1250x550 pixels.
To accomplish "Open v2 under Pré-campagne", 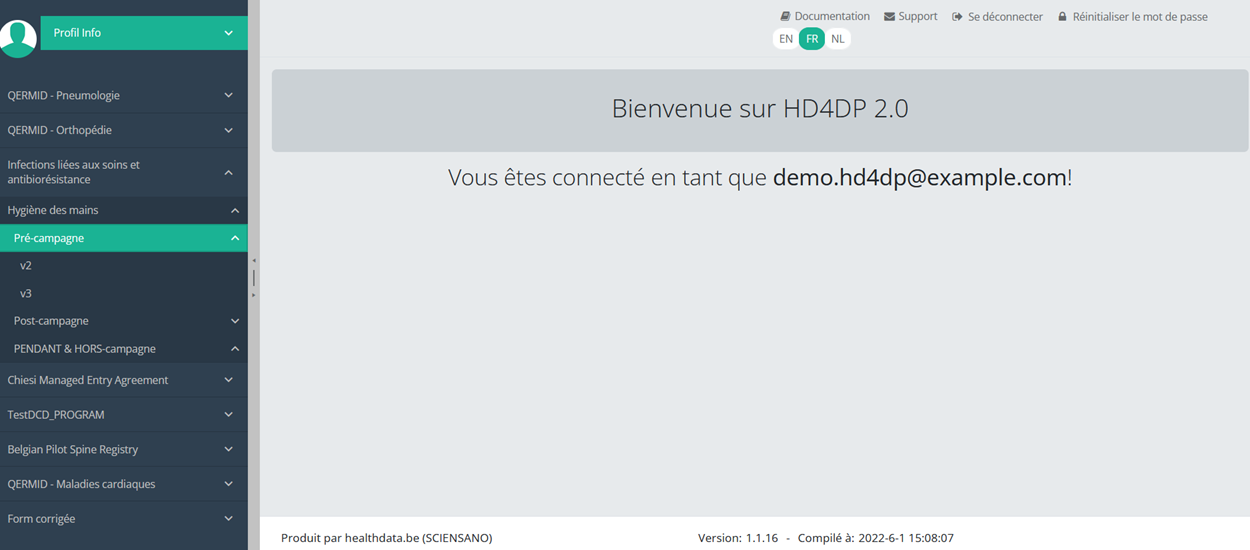I will pos(26,266).
